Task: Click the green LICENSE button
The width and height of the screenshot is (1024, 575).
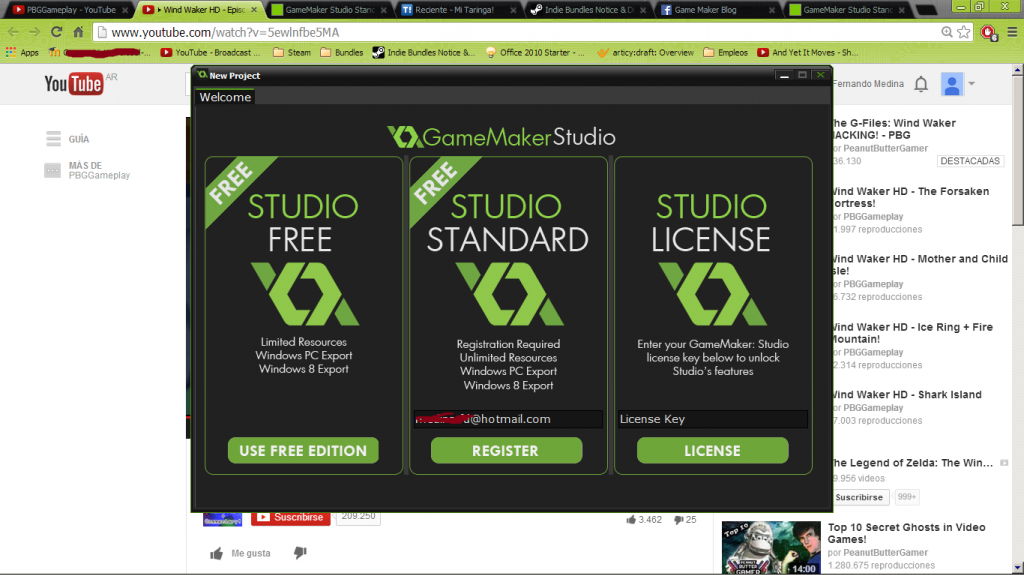Action: [x=712, y=450]
